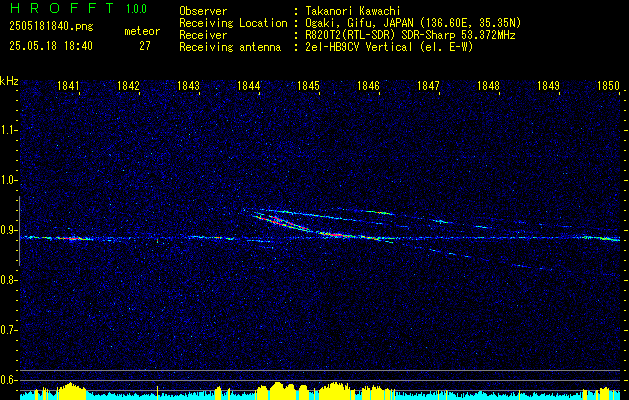Click the date 25.05.18 18:40

pos(51,46)
